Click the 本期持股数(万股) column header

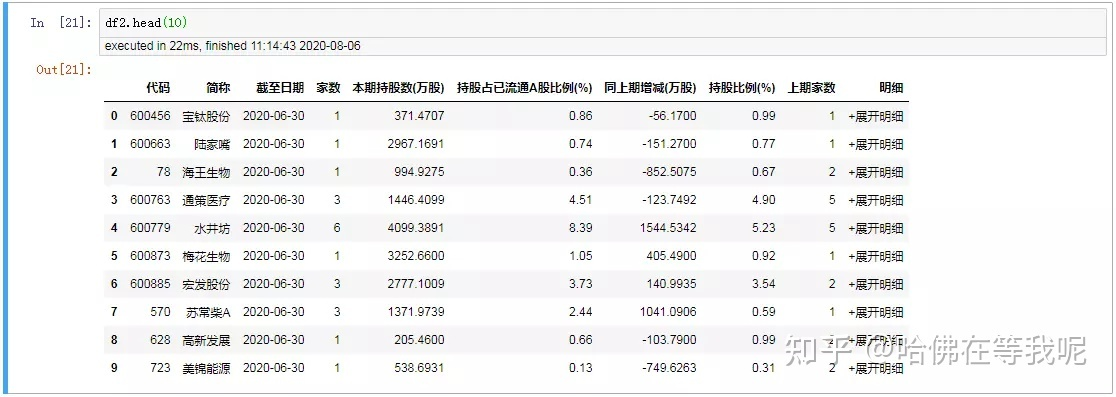click(x=399, y=88)
